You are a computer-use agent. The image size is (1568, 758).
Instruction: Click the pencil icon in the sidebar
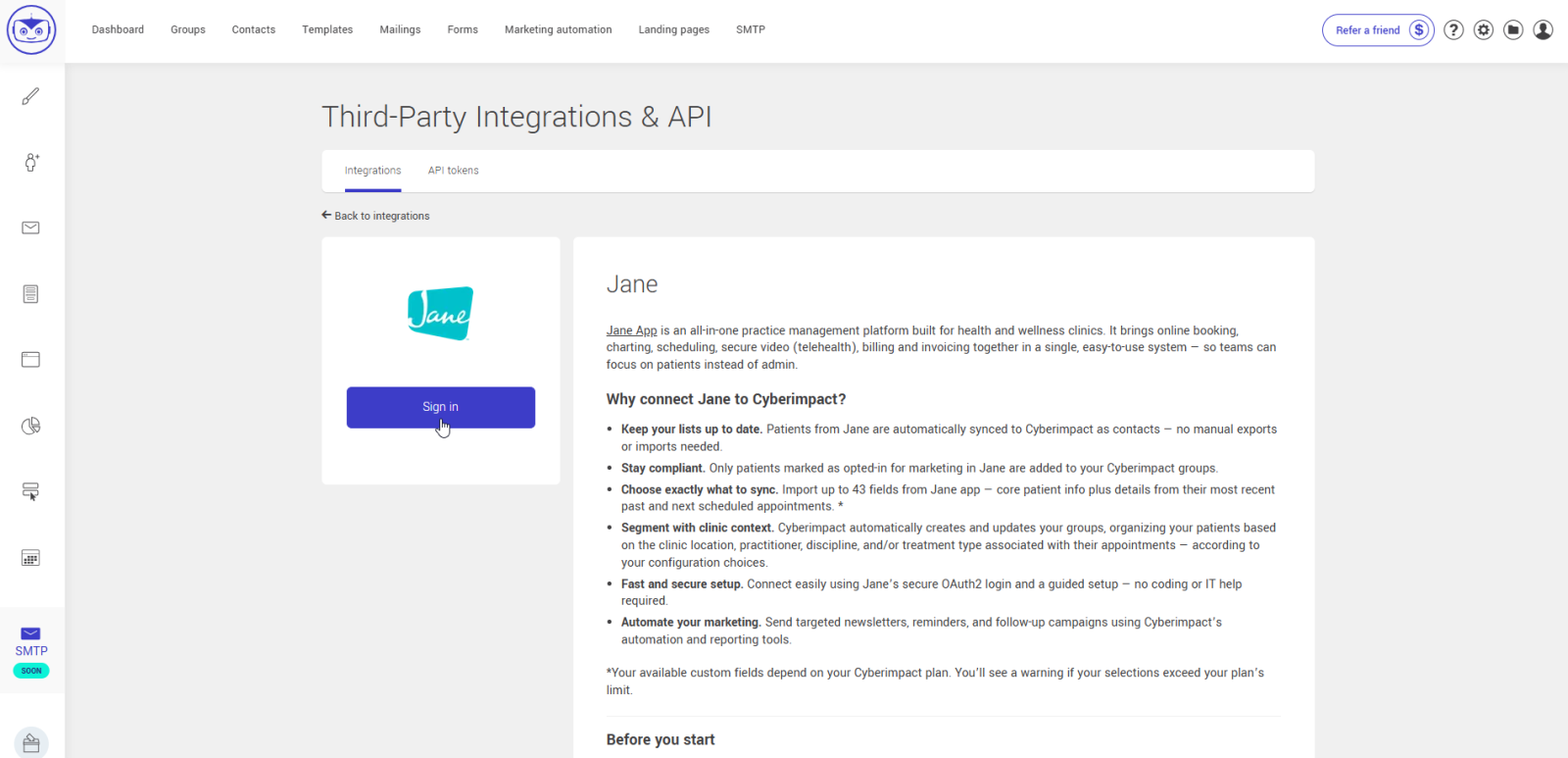[31, 96]
